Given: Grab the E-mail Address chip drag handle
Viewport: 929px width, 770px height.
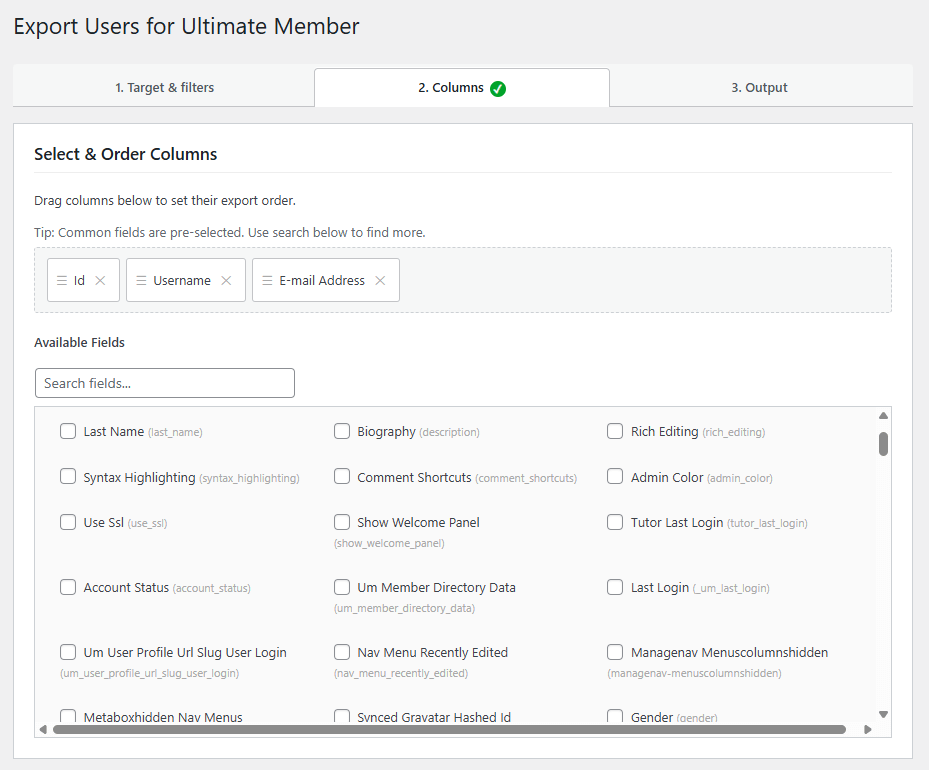Looking at the screenshot, I should tap(267, 281).
